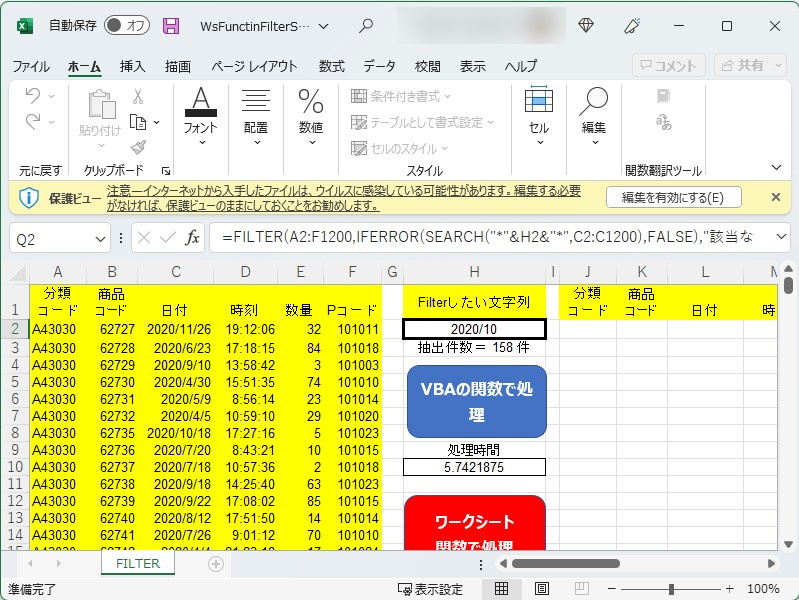The width and height of the screenshot is (799, 600).
Task: Click the zoom in plus button
Action: tap(730, 589)
